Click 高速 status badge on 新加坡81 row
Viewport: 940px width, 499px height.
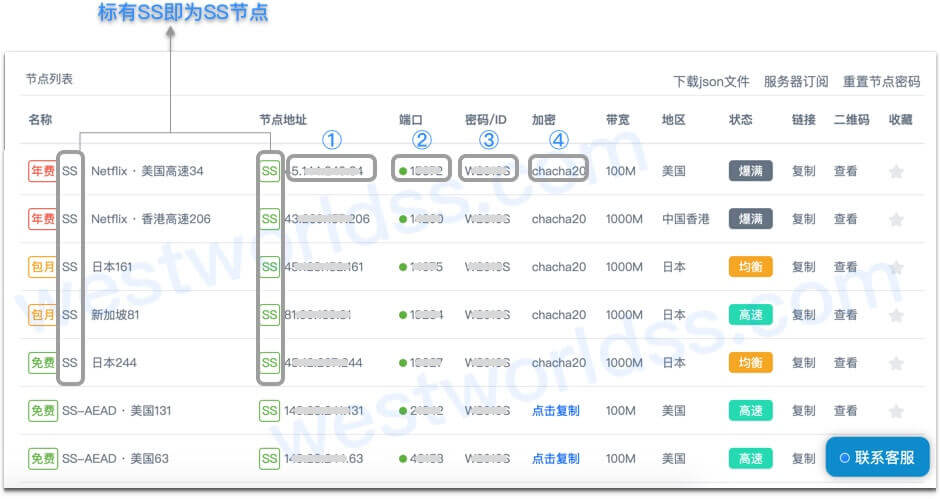click(x=750, y=315)
